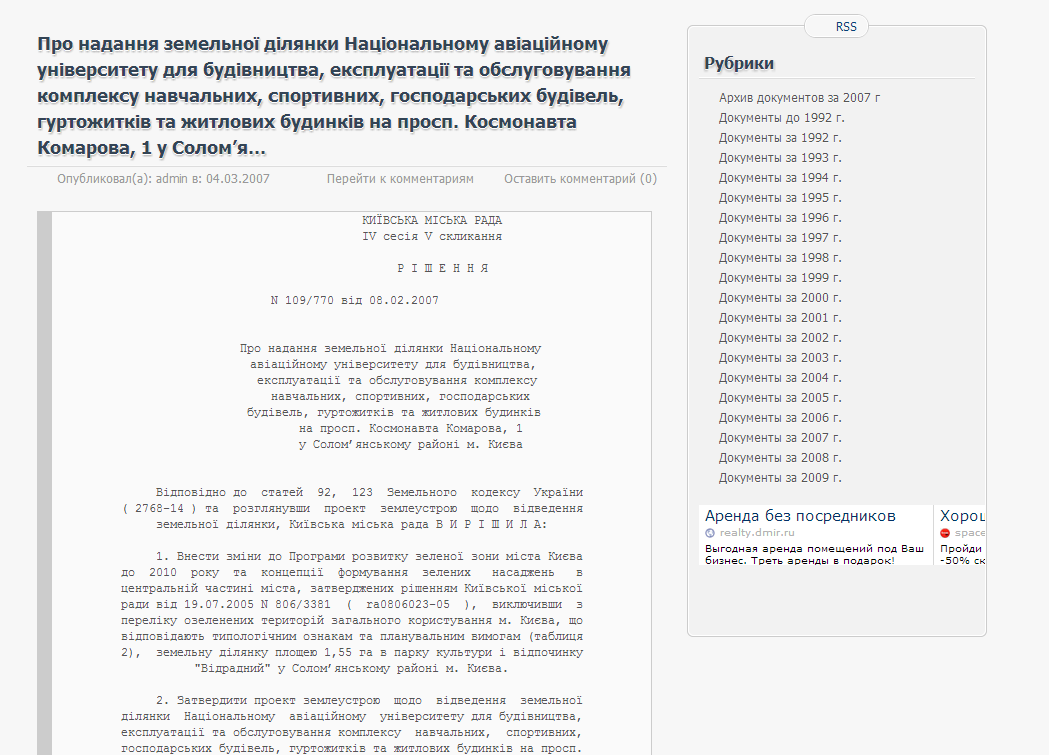Click the КИЇВСЬКА МІСЬКА РАДА document header
Screen dimensions: 1049x755
(x=432, y=220)
